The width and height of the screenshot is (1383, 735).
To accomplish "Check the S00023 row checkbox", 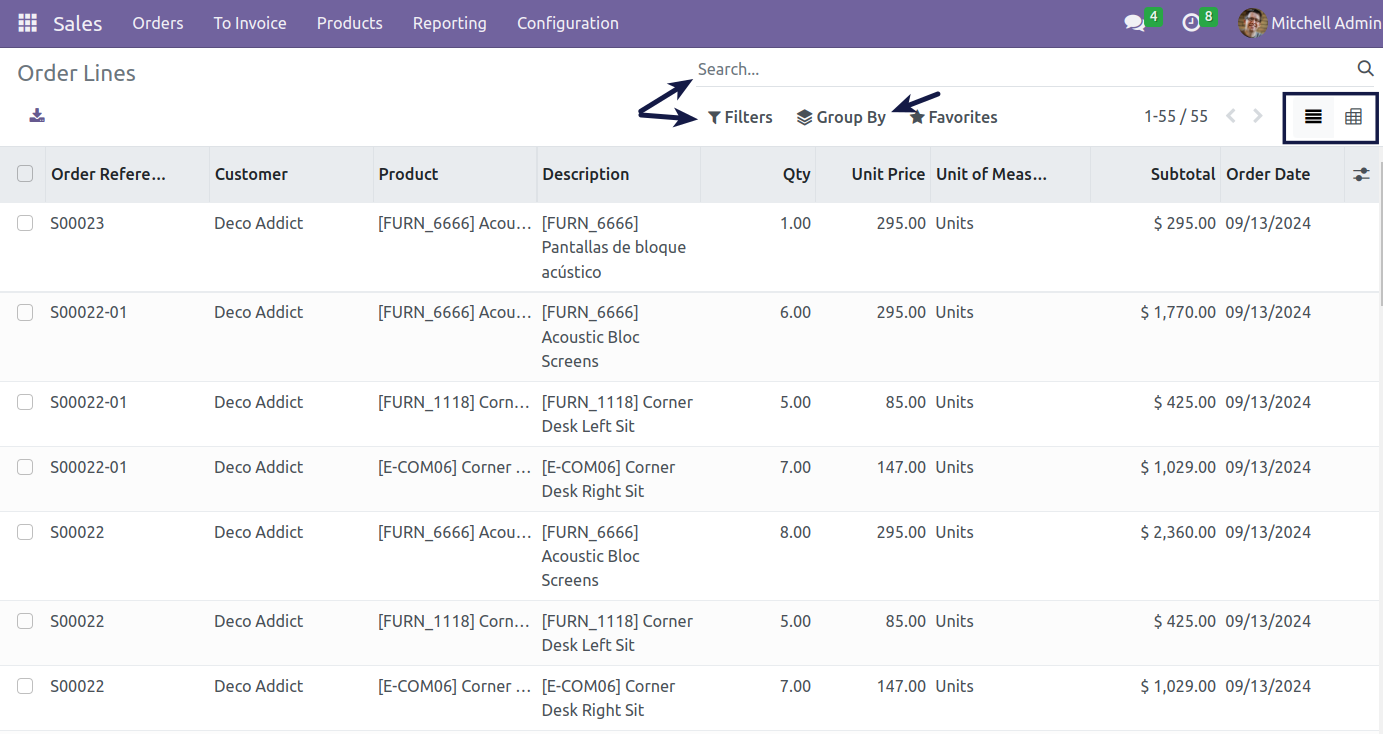I will [x=25, y=223].
